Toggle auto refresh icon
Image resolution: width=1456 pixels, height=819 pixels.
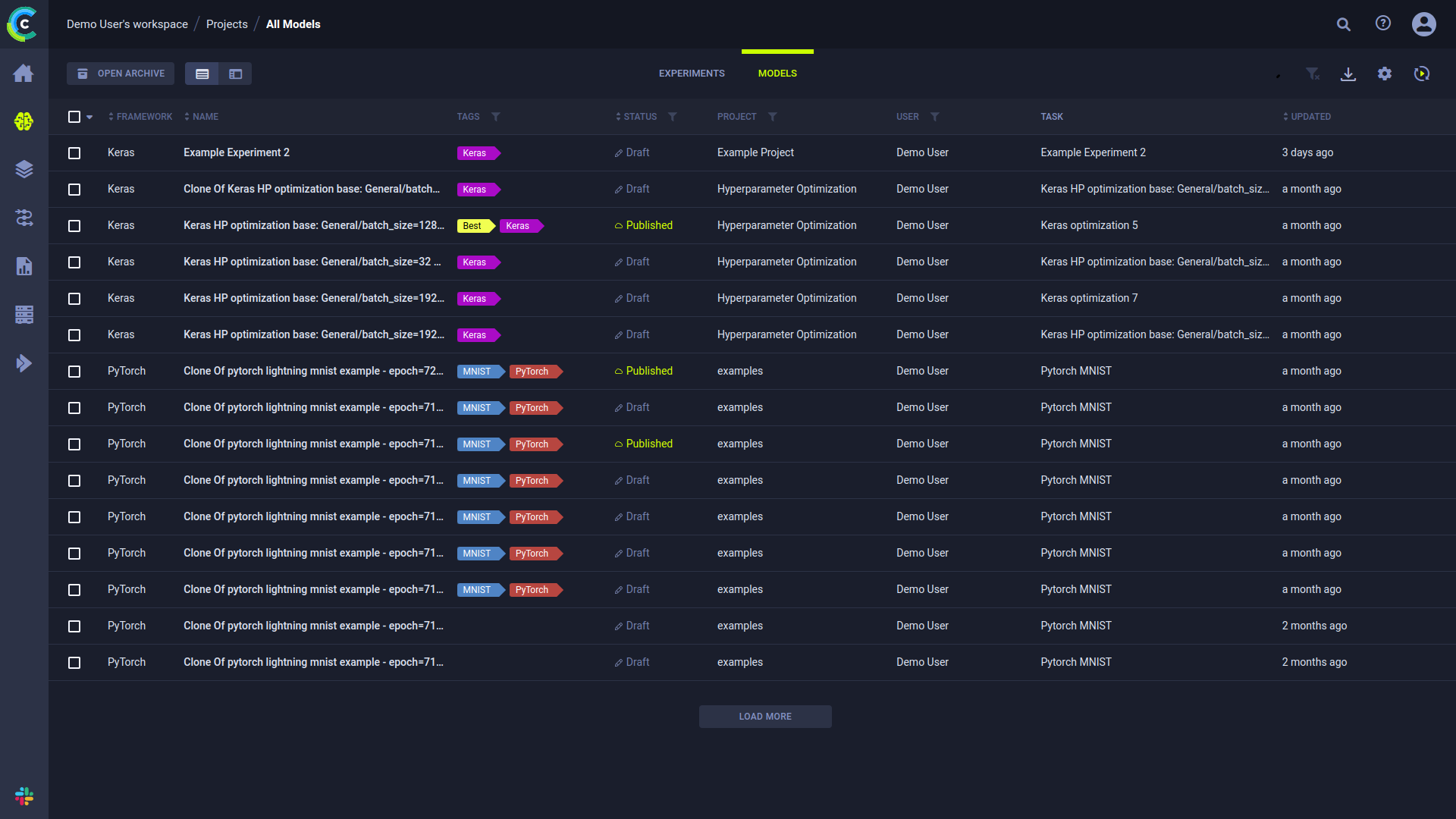(x=1422, y=74)
